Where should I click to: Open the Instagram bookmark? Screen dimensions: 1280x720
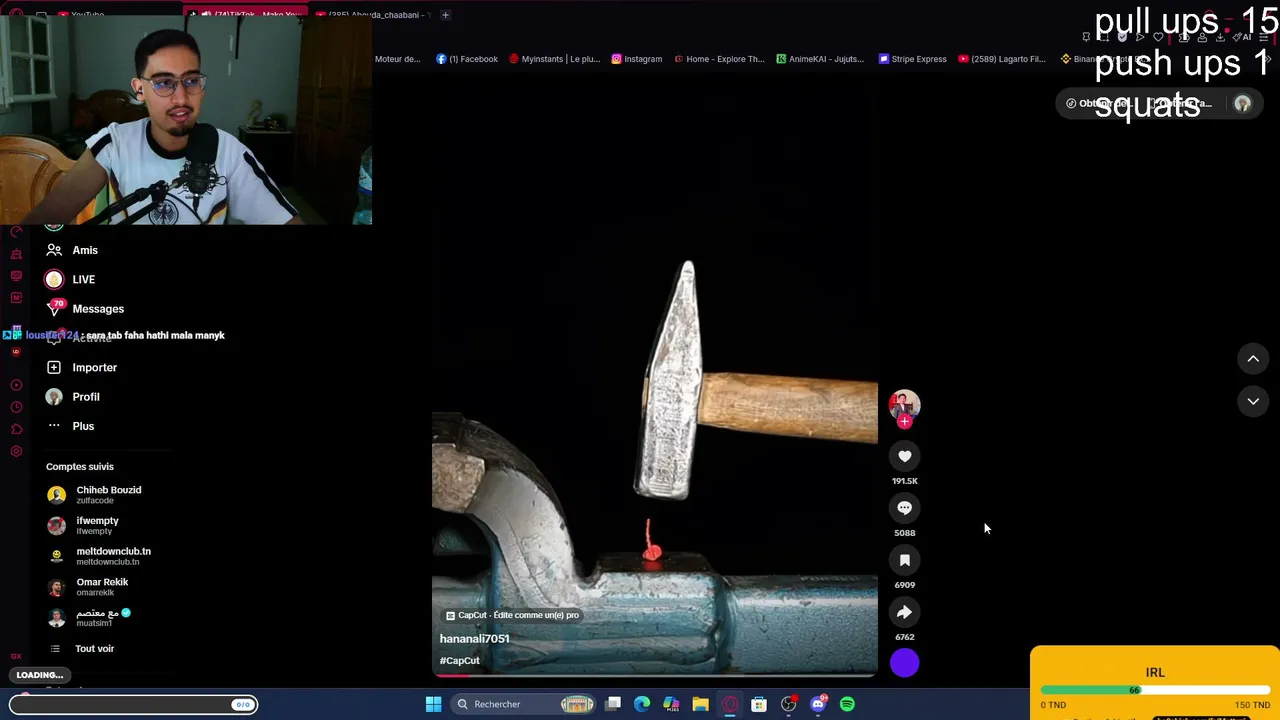point(636,59)
